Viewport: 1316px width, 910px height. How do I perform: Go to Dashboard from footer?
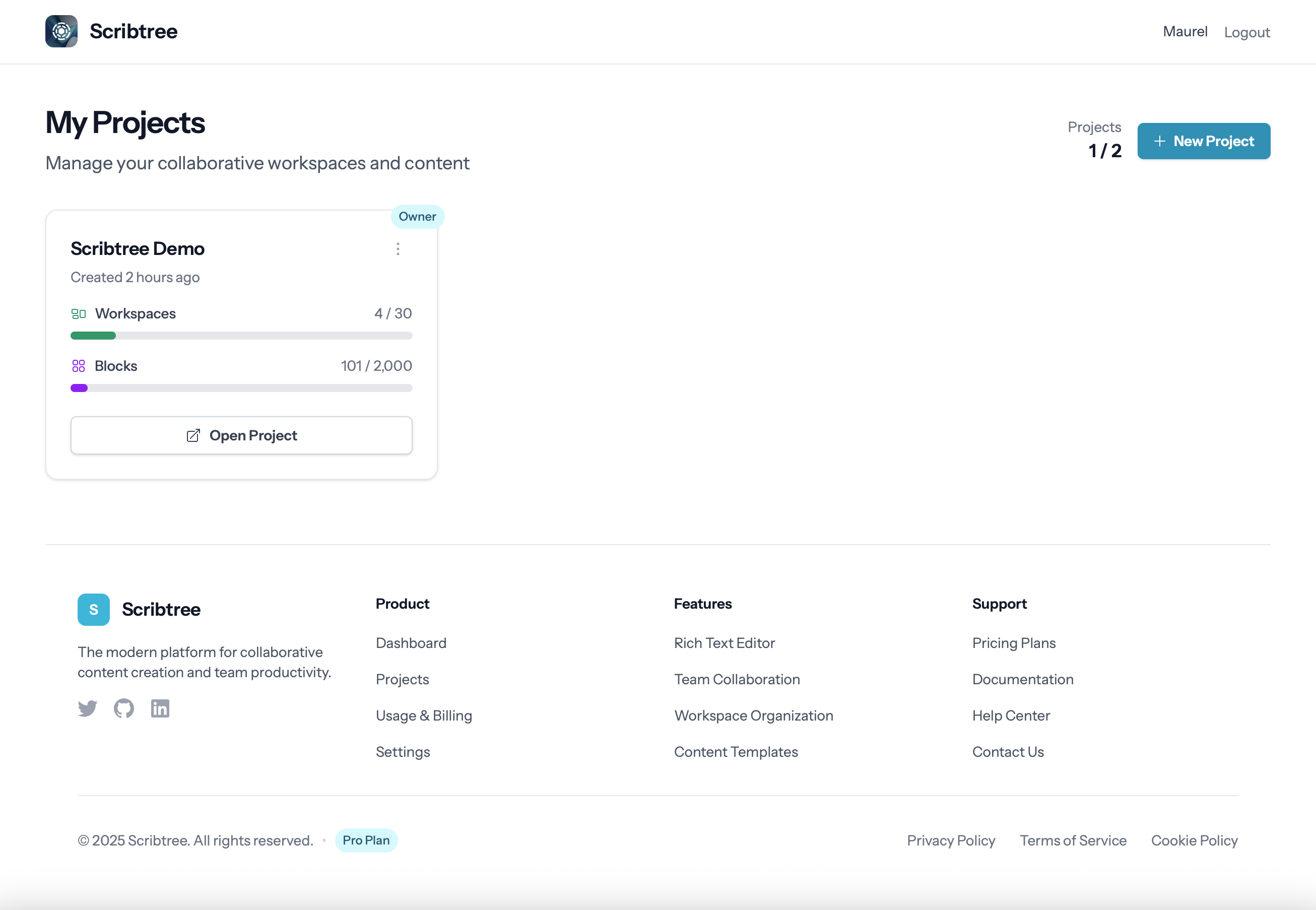coord(411,643)
